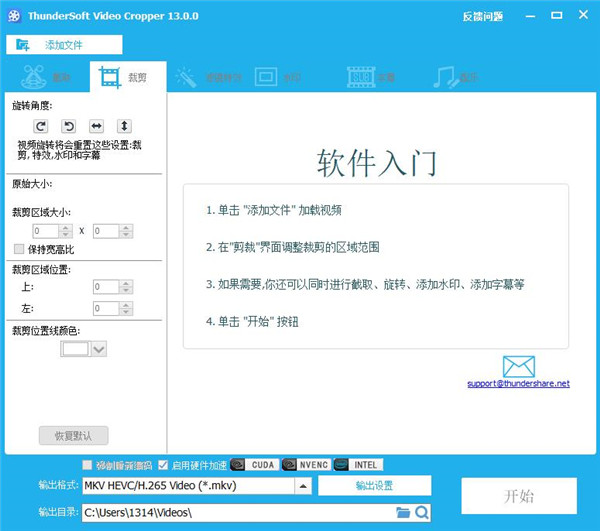
Task: Click the 输出设置 button
Action: click(374, 486)
